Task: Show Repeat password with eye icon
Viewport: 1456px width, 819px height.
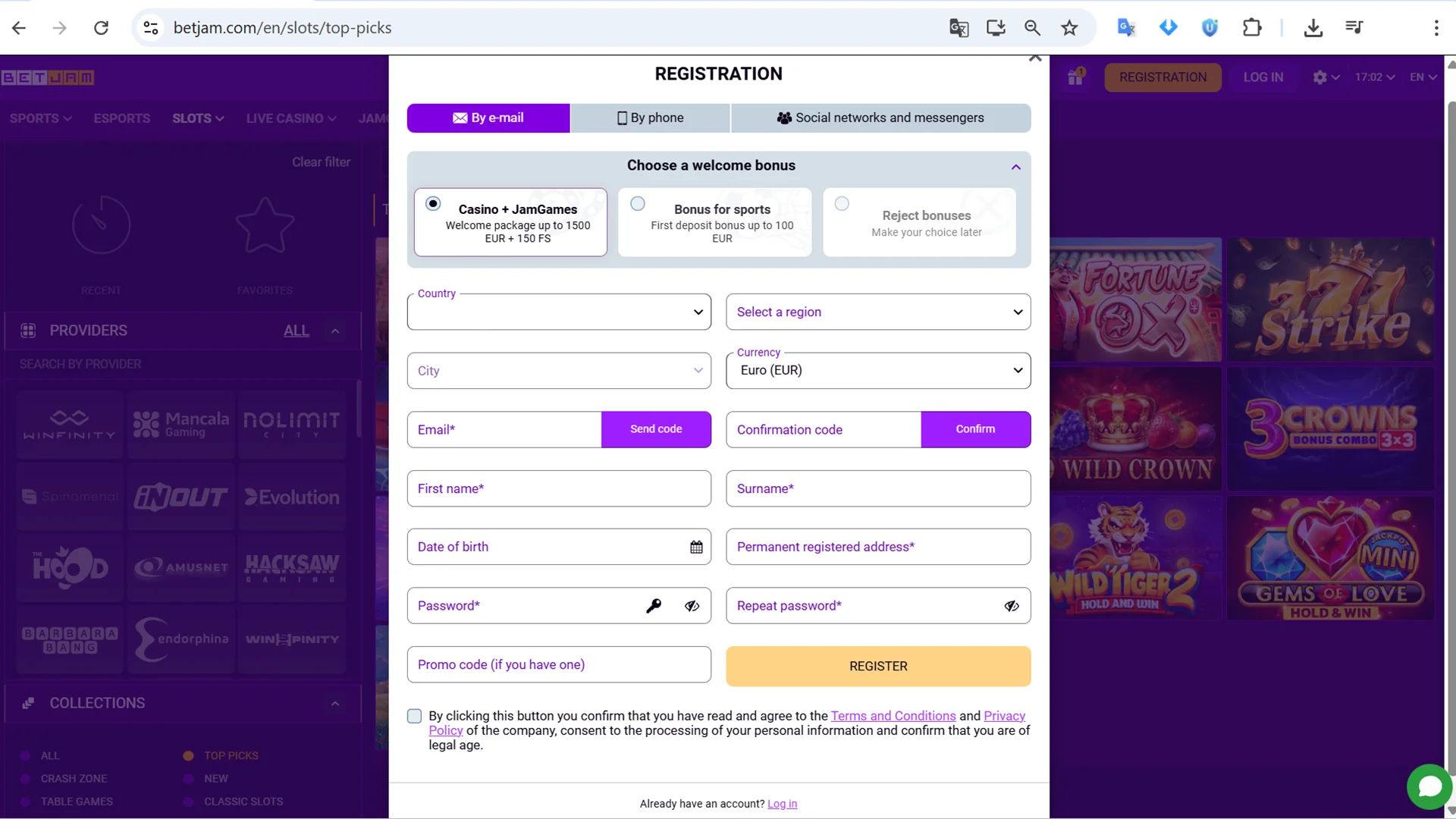Action: 1012,606
